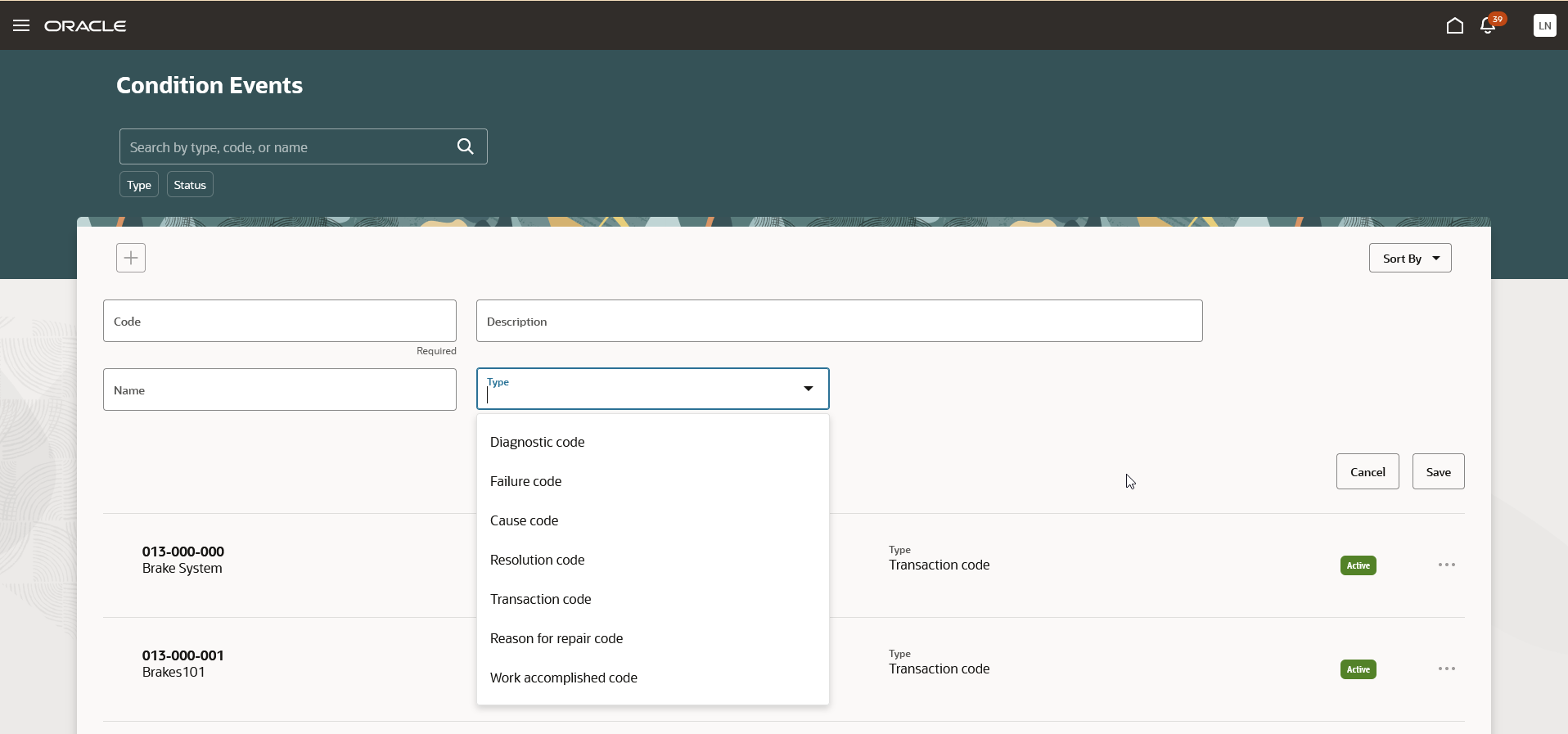Click into the Code field

pos(280,321)
